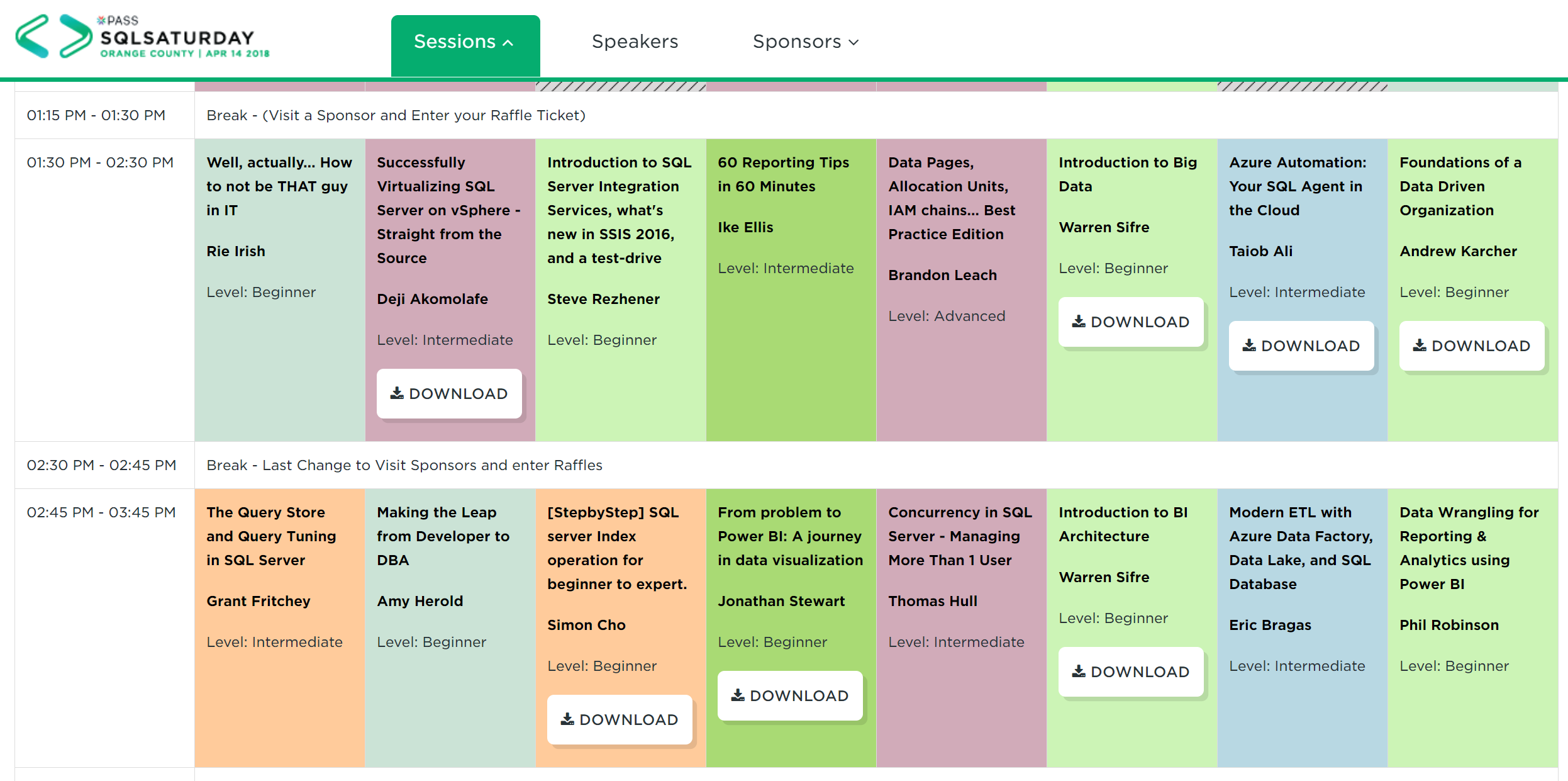Click download icon in Jonathan Stewart's session
This screenshot has width=1568, height=781.
click(x=738, y=695)
